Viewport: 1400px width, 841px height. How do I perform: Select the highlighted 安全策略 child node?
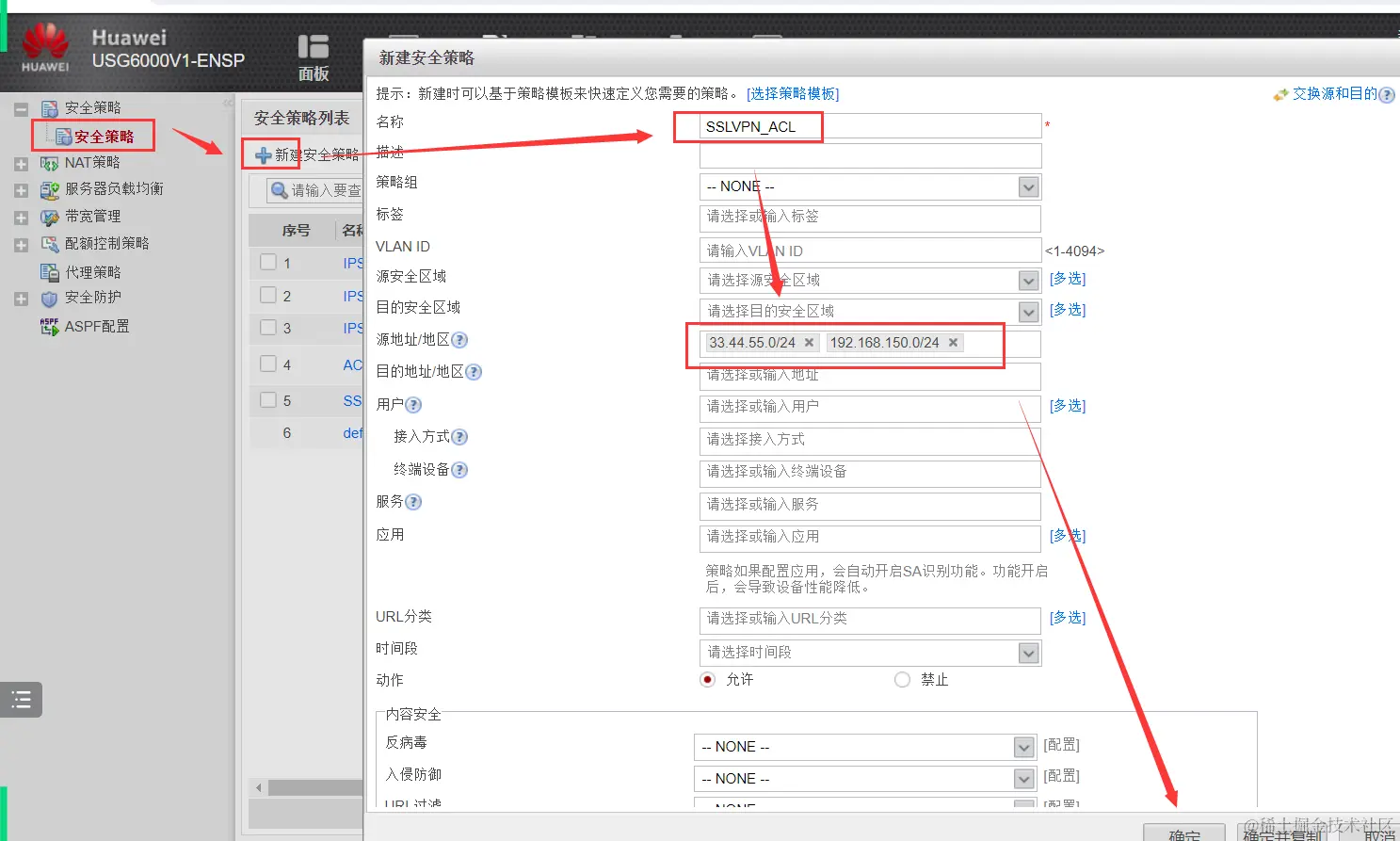104,137
